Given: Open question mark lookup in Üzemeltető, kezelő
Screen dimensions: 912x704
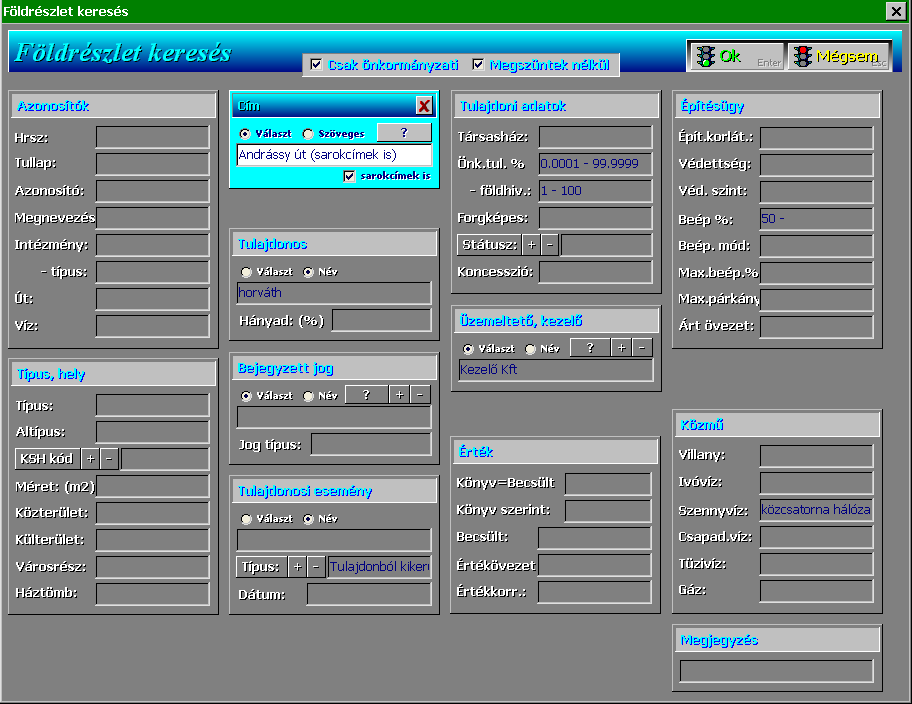Looking at the screenshot, I should pos(590,348).
